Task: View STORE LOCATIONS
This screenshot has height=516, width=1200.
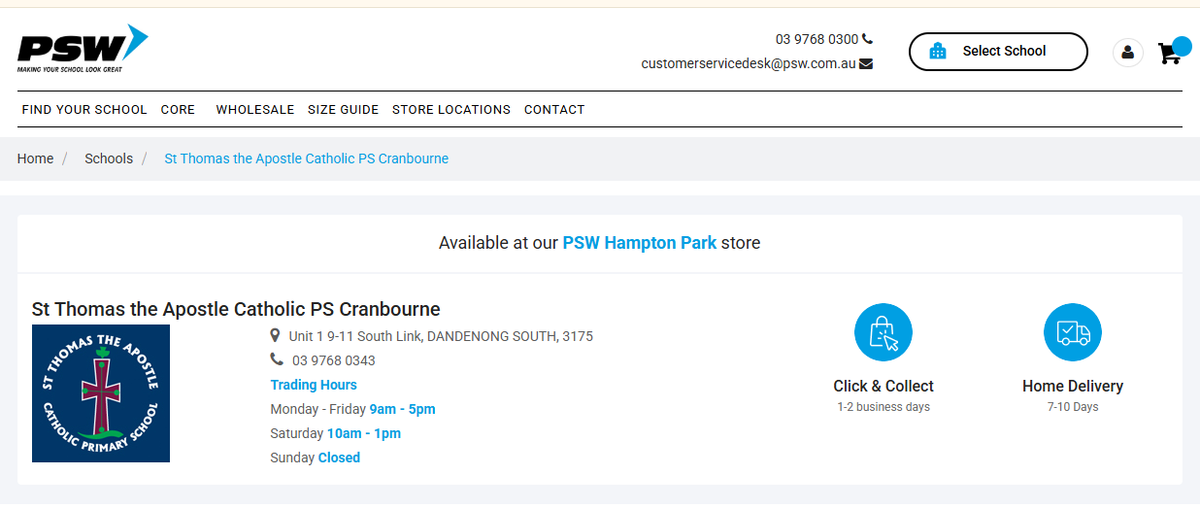Action: tap(451, 110)
